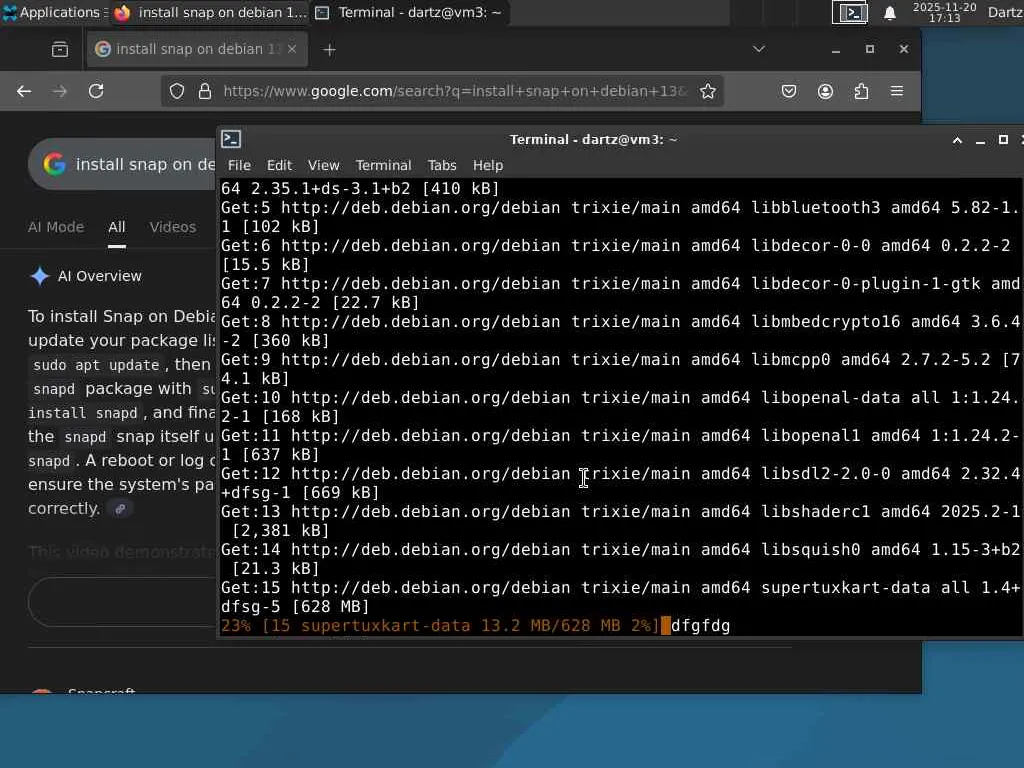Click the Google logo on search page
The image size is (1024, 768).
pyautogui.click(x=54, y=164)
